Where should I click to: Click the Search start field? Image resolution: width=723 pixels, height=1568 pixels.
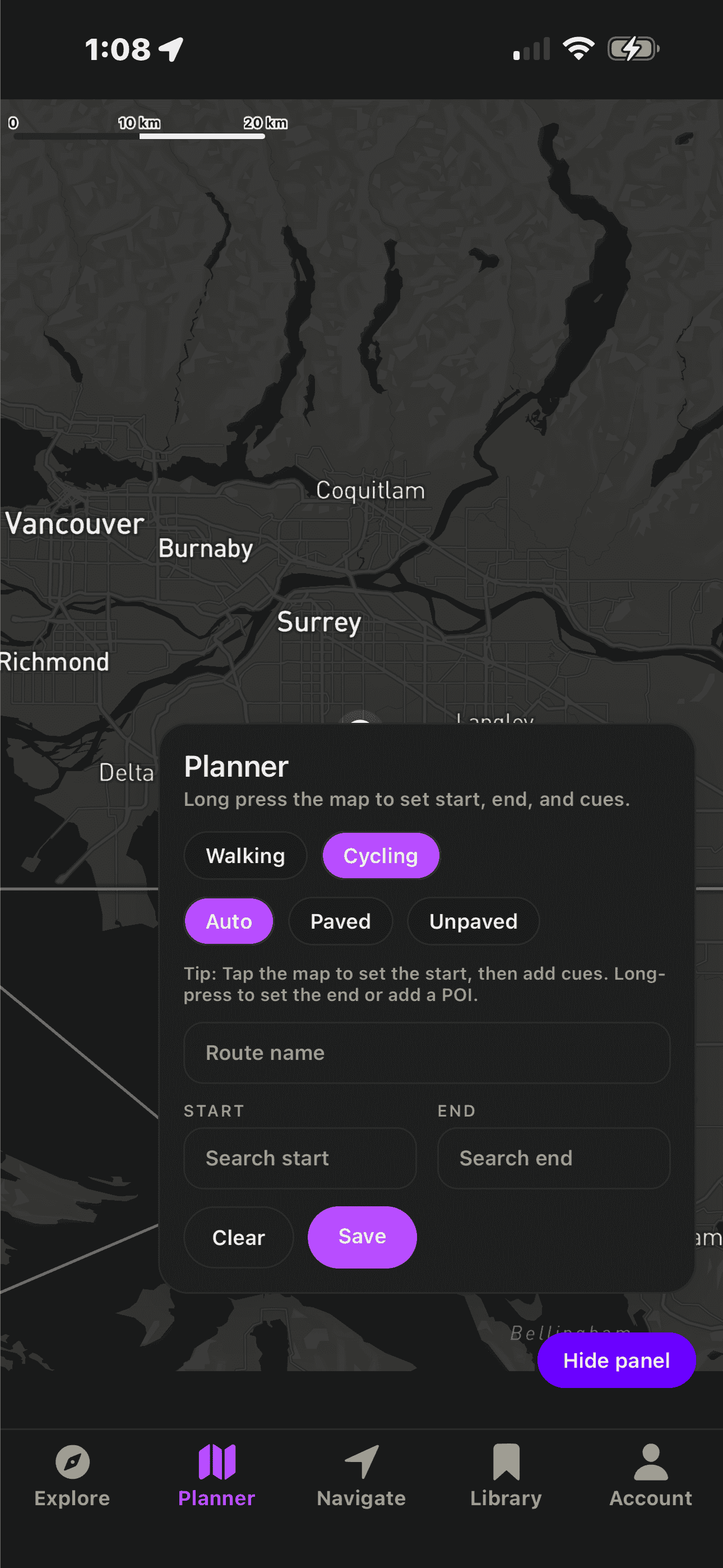(299, 1157)
